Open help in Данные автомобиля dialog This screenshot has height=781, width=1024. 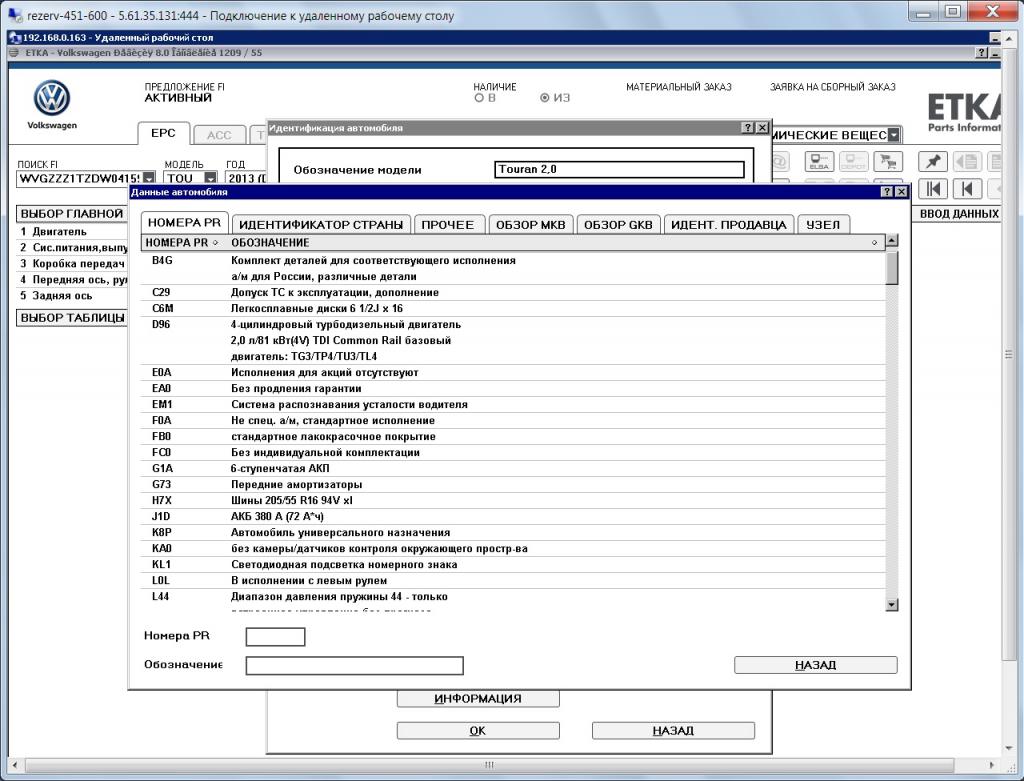point(886,192)
